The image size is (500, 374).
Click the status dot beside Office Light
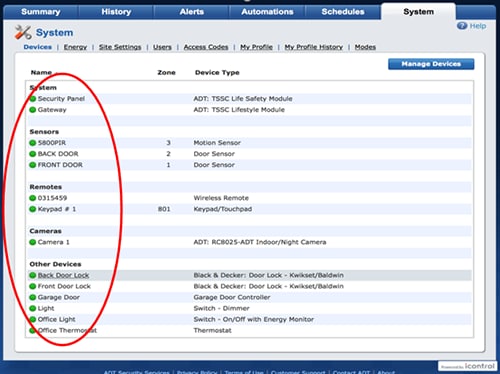tap(33, 319)
